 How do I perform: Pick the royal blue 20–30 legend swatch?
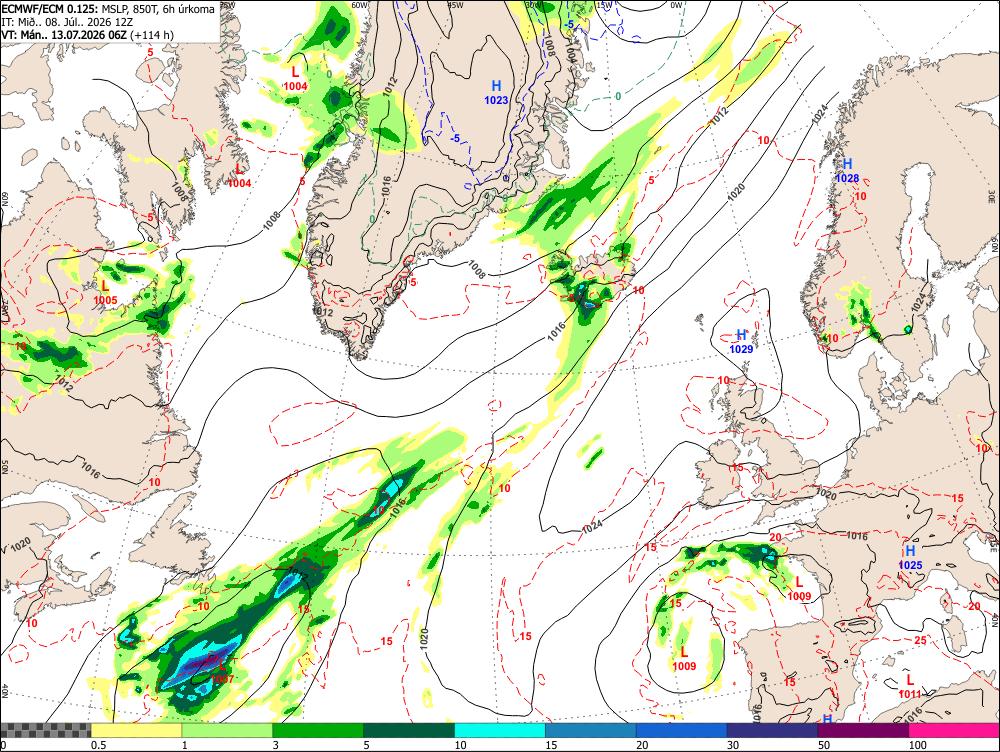point(682,730)
